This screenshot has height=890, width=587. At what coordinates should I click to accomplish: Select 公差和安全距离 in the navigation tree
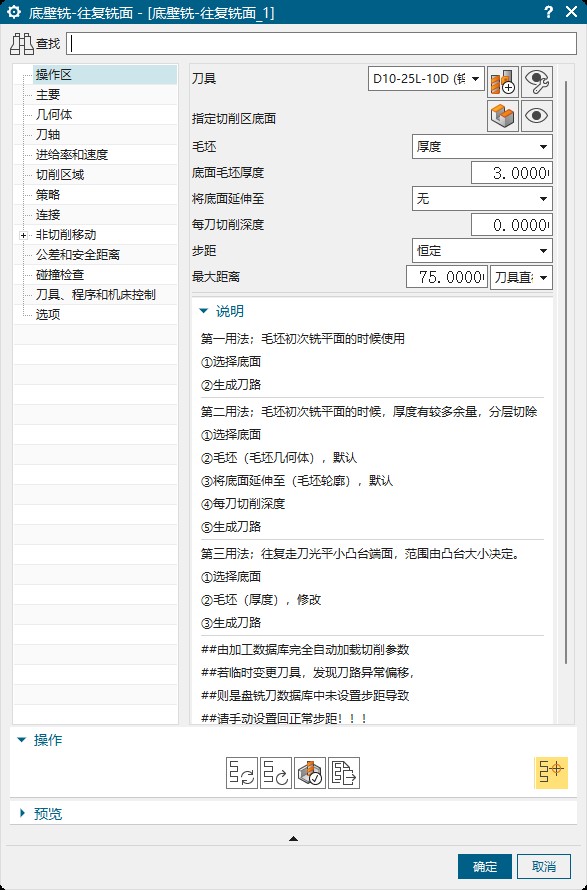[78, 254]
